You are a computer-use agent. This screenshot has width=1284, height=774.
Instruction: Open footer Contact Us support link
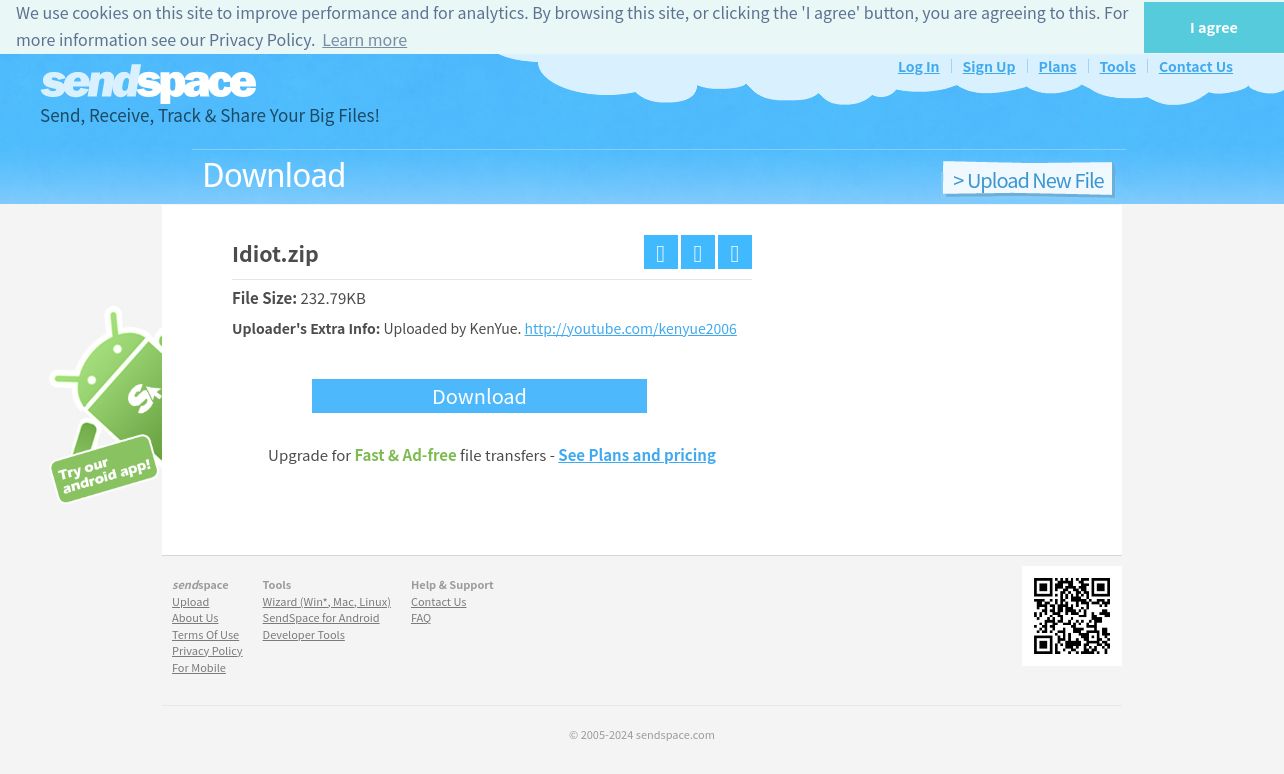[x=439, y=602]
